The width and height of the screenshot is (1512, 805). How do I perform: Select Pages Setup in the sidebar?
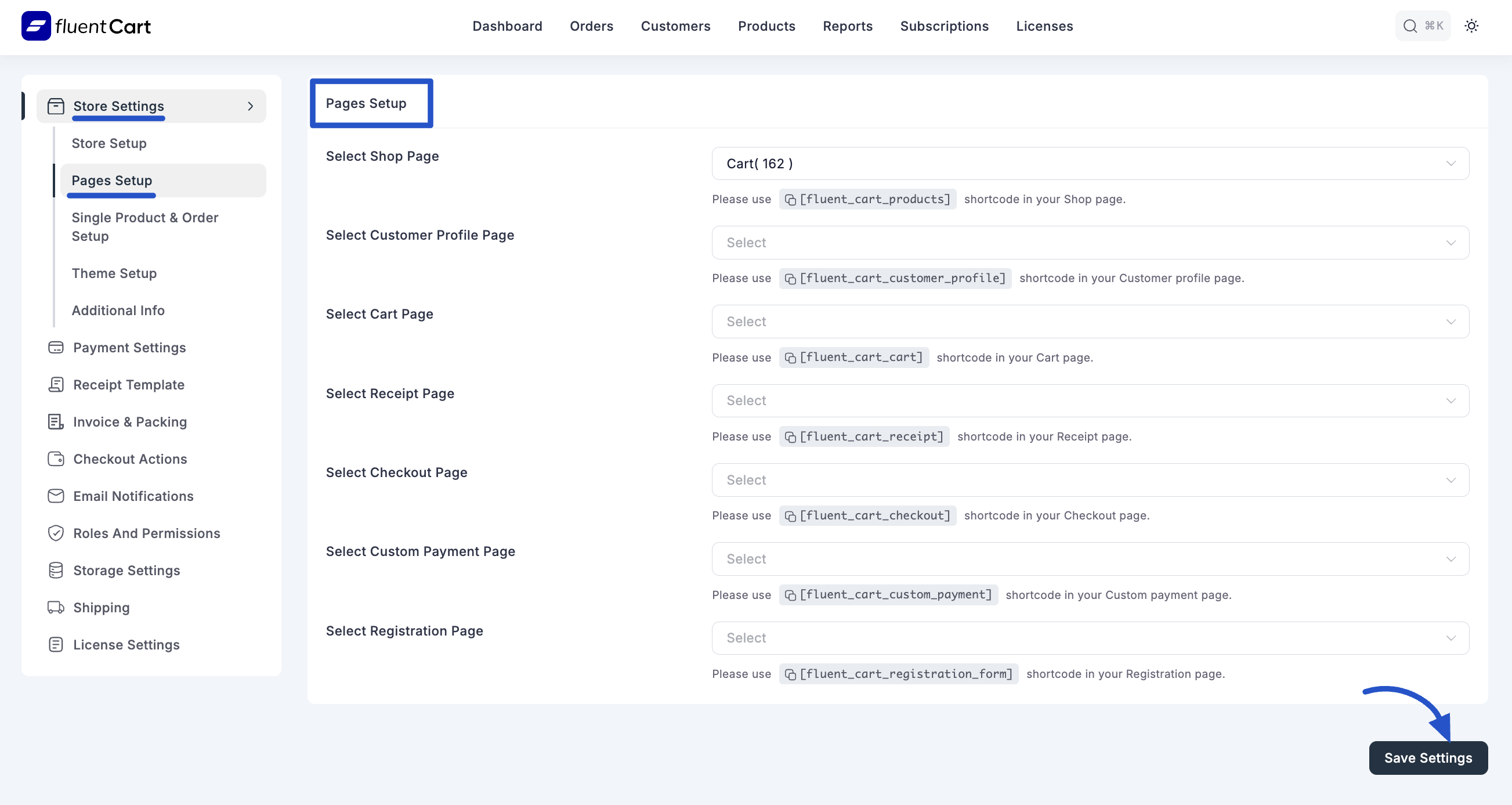(x=163, y=181)
